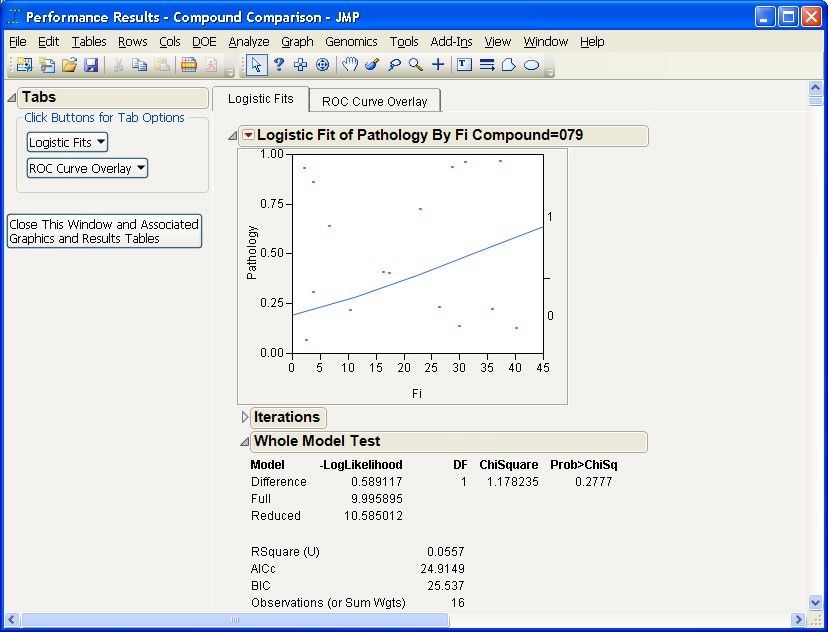Screen dimensions: 828x632
Task: Open the tools toolbar's options dropdown corner
Action: tap(549, 72)
